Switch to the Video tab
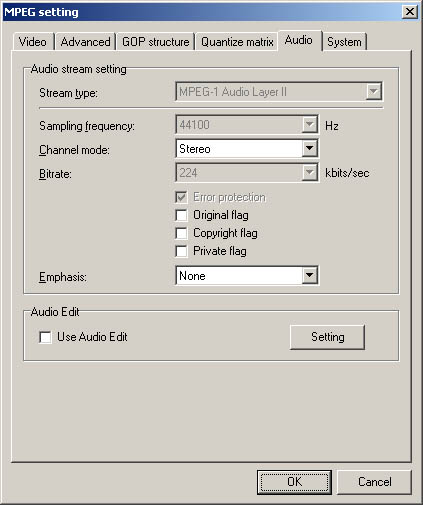 [x=33, y=42]
